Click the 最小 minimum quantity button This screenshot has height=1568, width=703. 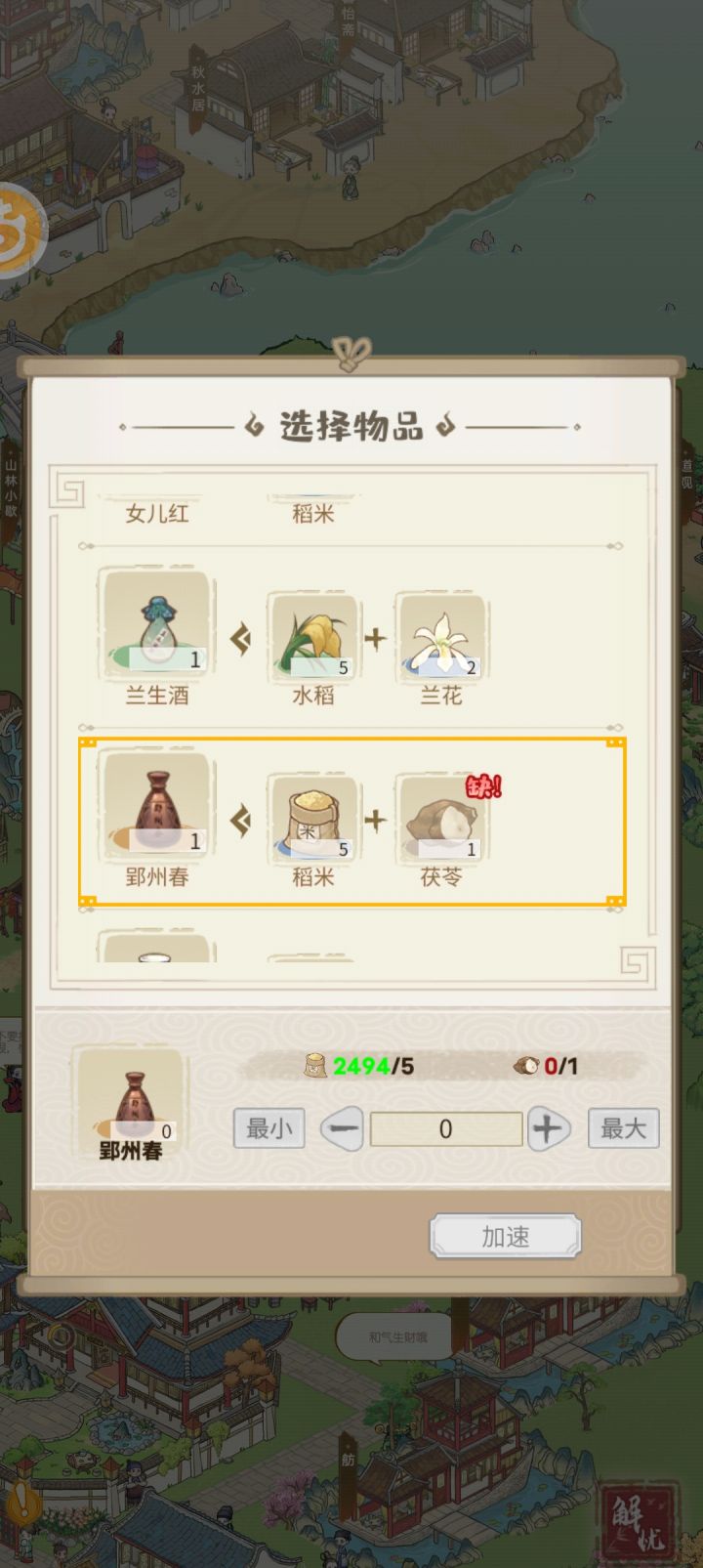click(269, 1128)
